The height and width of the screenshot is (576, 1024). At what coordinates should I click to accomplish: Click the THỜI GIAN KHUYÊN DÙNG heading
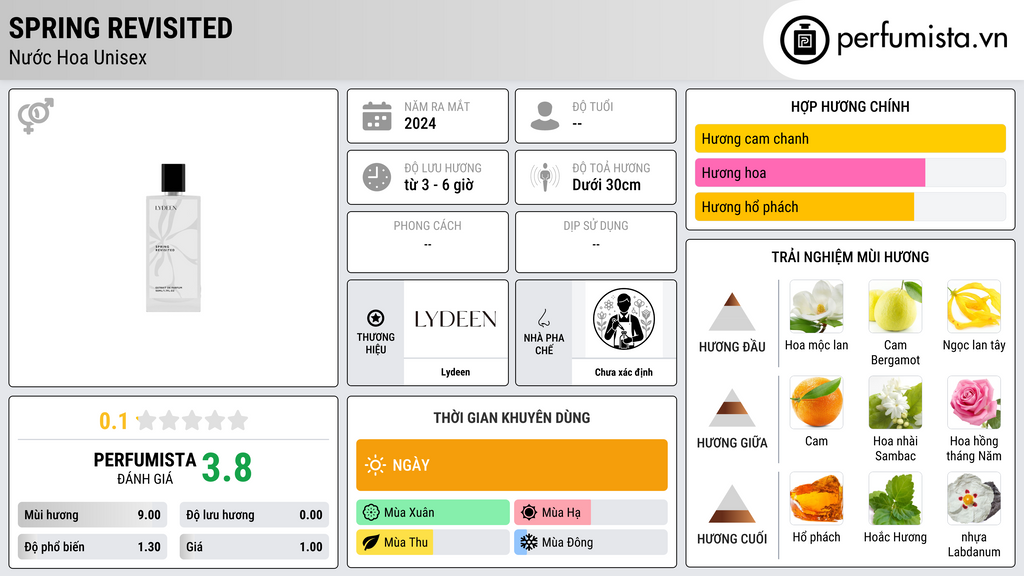(512, 417)
